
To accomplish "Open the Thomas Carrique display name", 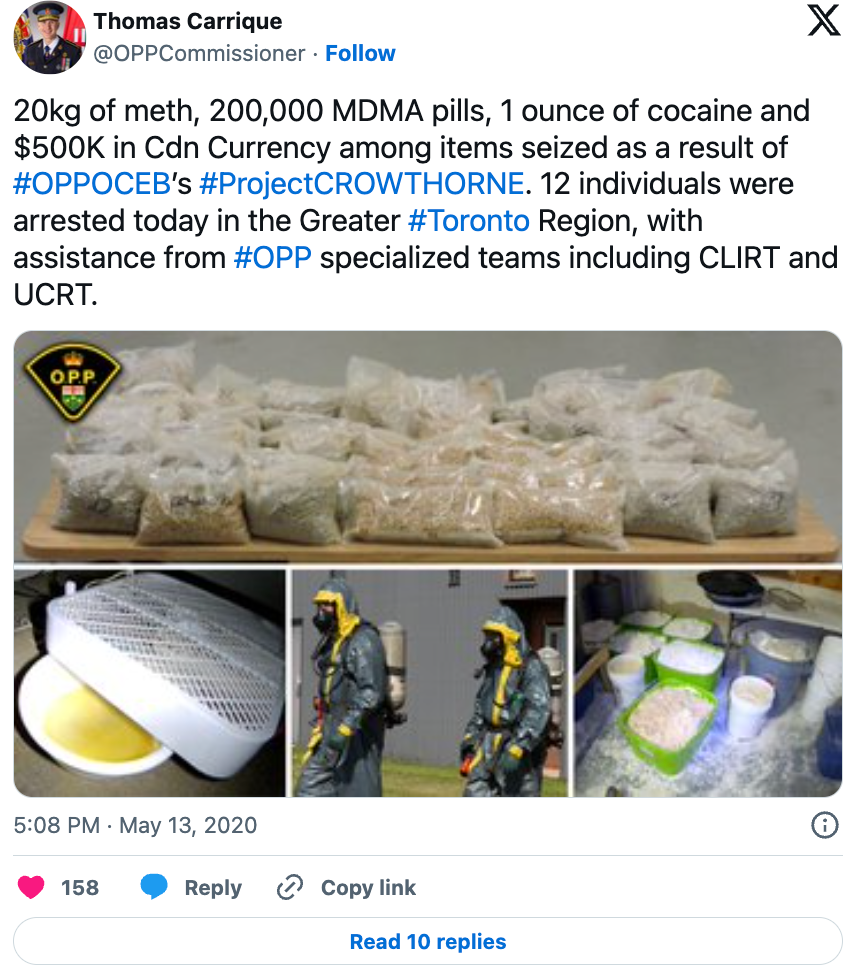I will (x=188, y=21).
